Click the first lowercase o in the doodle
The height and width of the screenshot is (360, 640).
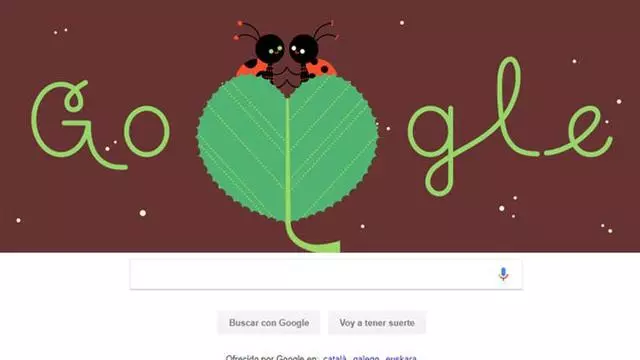[147, 131]
